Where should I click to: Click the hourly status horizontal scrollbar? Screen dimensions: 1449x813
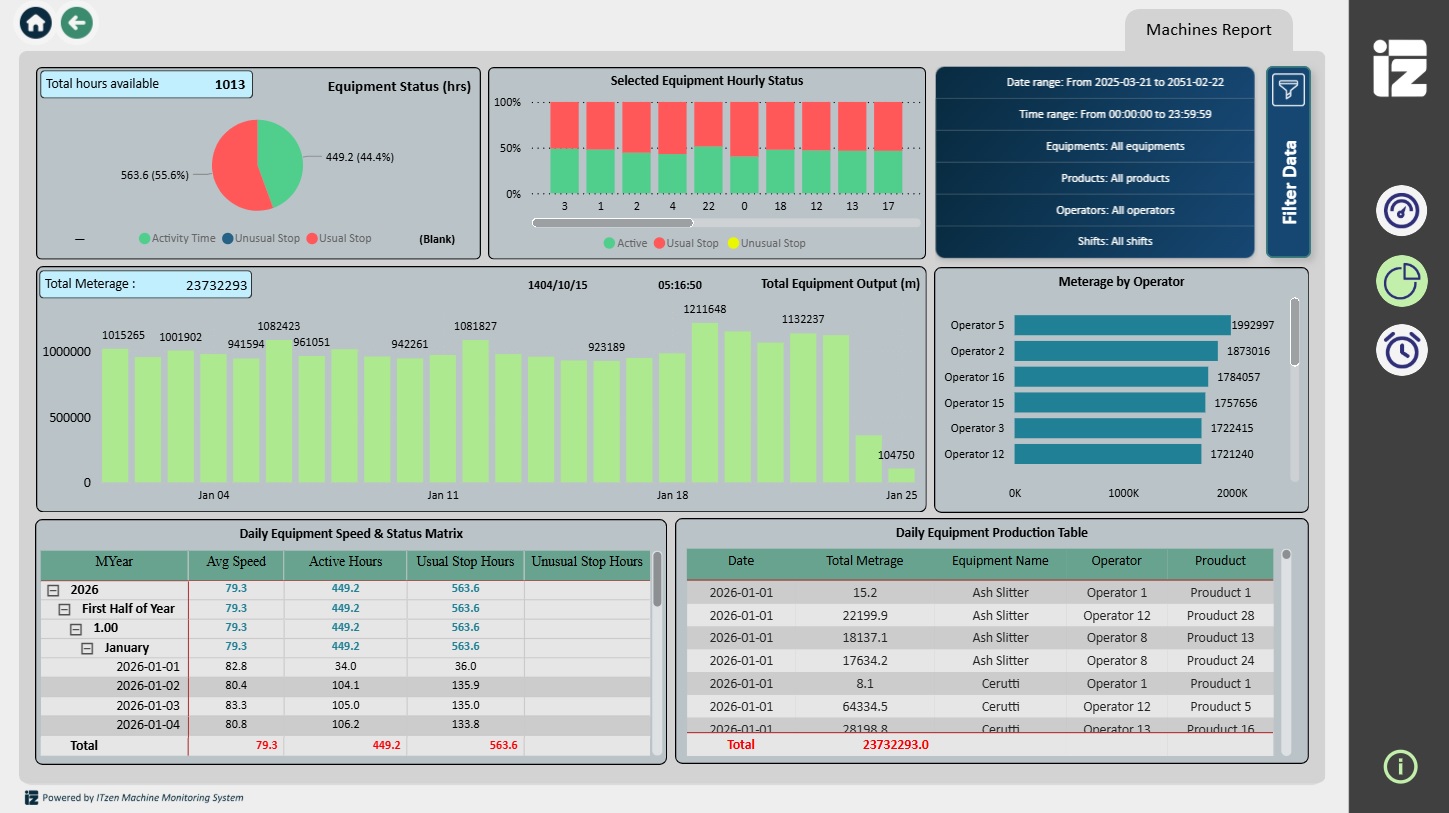tap(612, 223)
